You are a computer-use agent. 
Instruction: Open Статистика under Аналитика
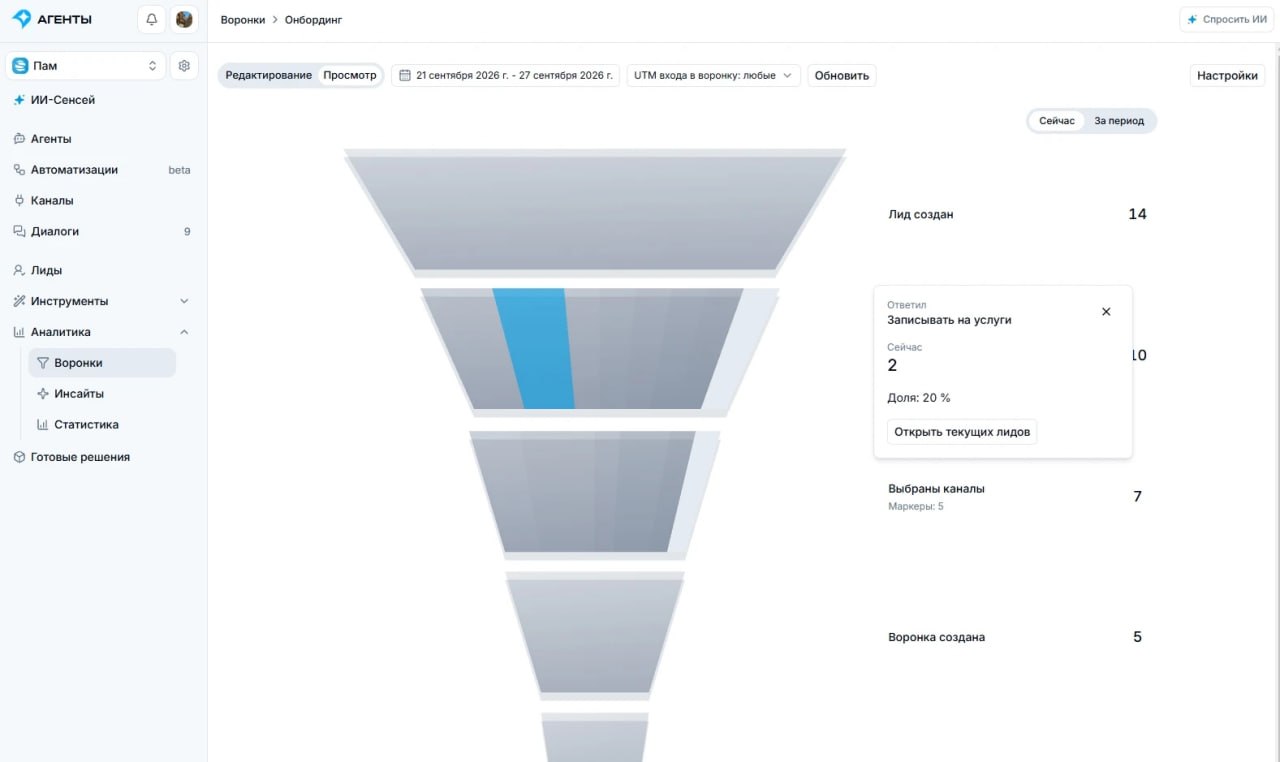click(86, 425)
